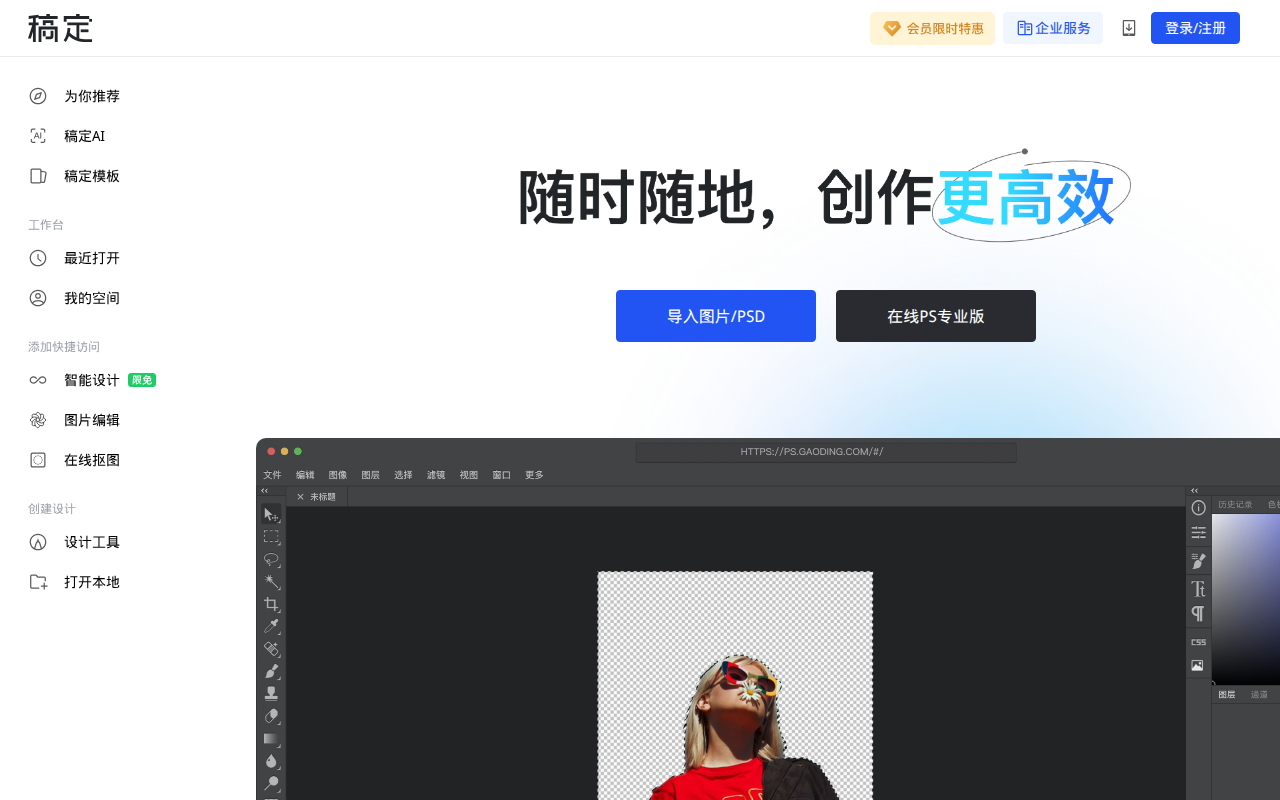Open 图片编辑 image editor
Viewport: 1280px width, 800px height.
(x=91, y=420)
